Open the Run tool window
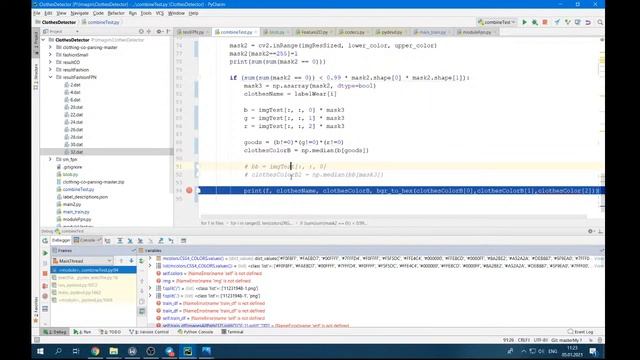Screen dimensions: 640x360 tap(82, 332)
